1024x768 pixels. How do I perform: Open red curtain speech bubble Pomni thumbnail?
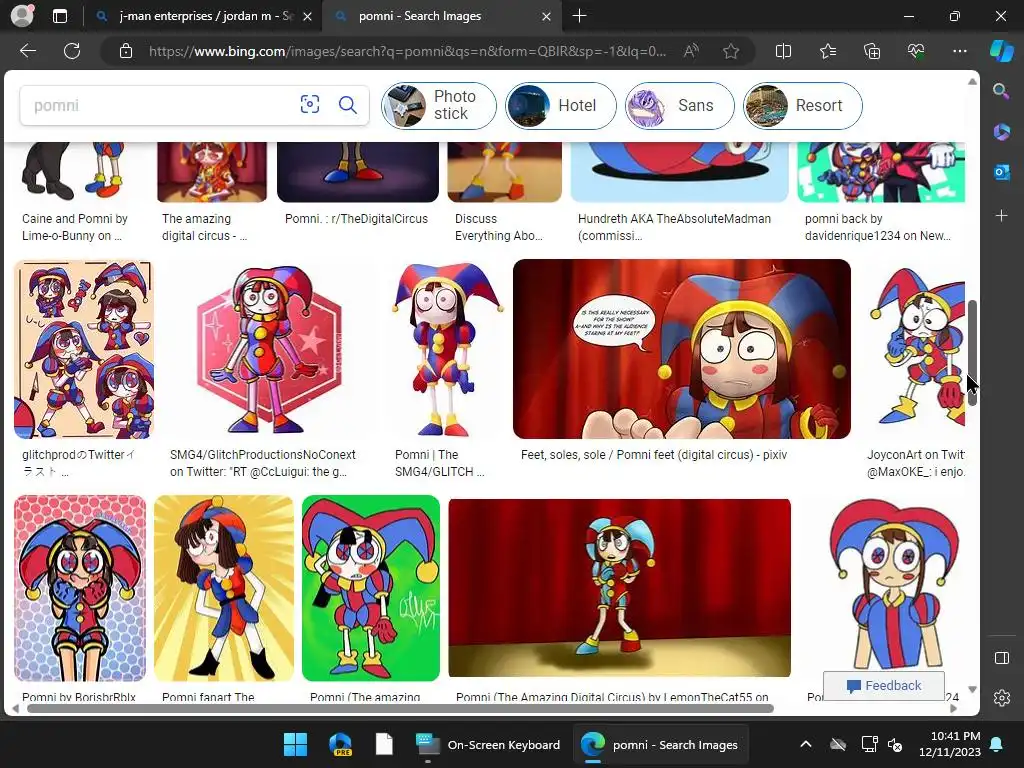pos(682,349)
